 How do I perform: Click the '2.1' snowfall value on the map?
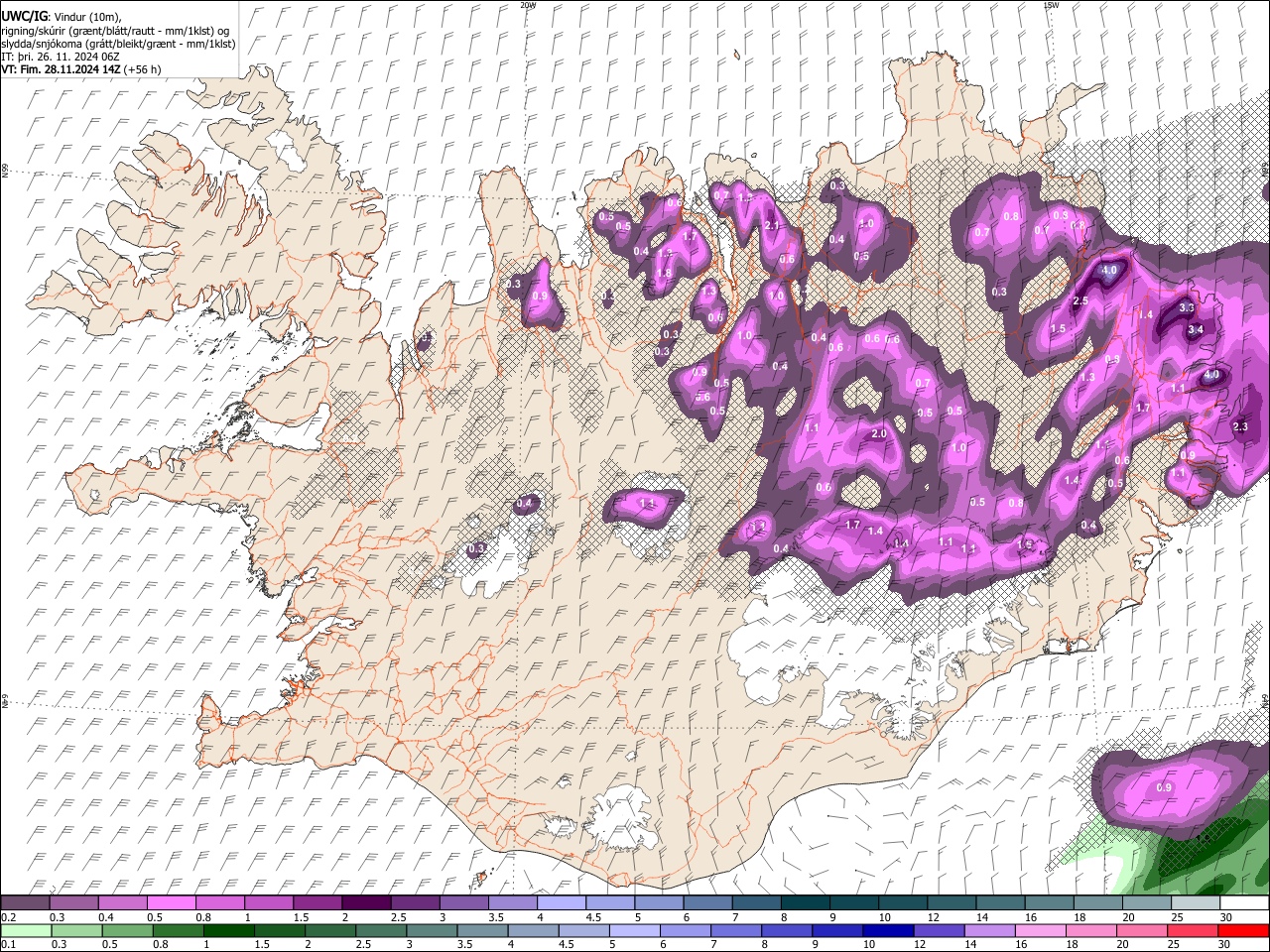click(x=773, y=226)
